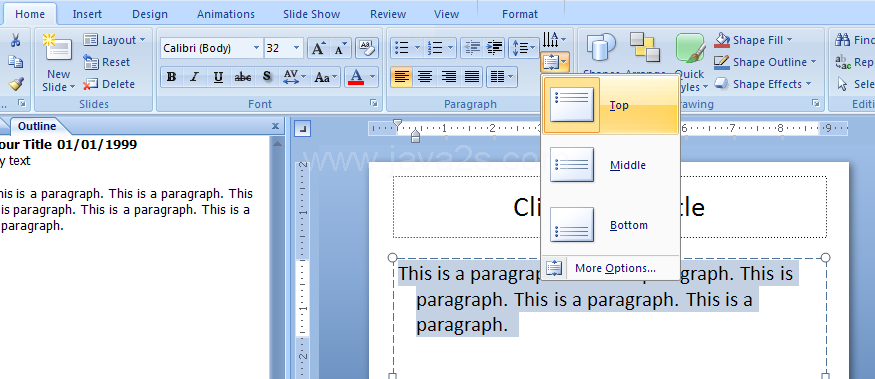Open Character Spacing AV dropdown

(x=295, y=77)
